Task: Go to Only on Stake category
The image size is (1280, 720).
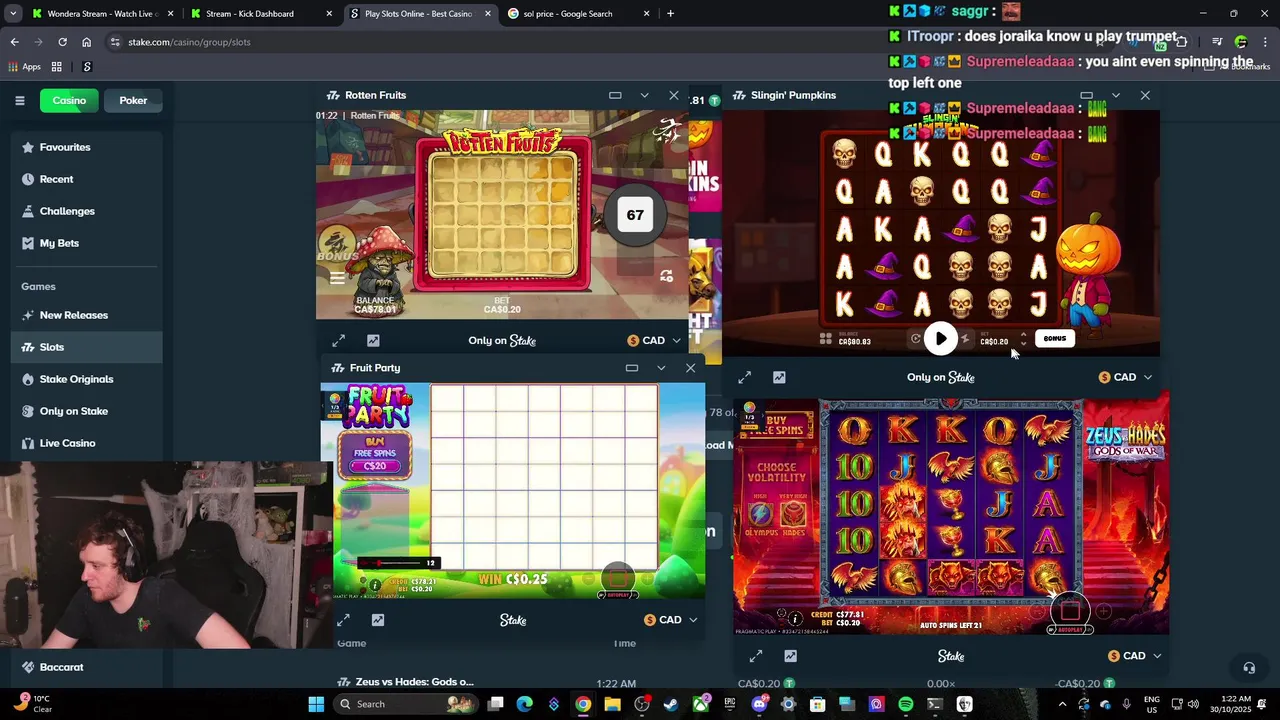Action: pyautogui.click(x=86, y=411)
